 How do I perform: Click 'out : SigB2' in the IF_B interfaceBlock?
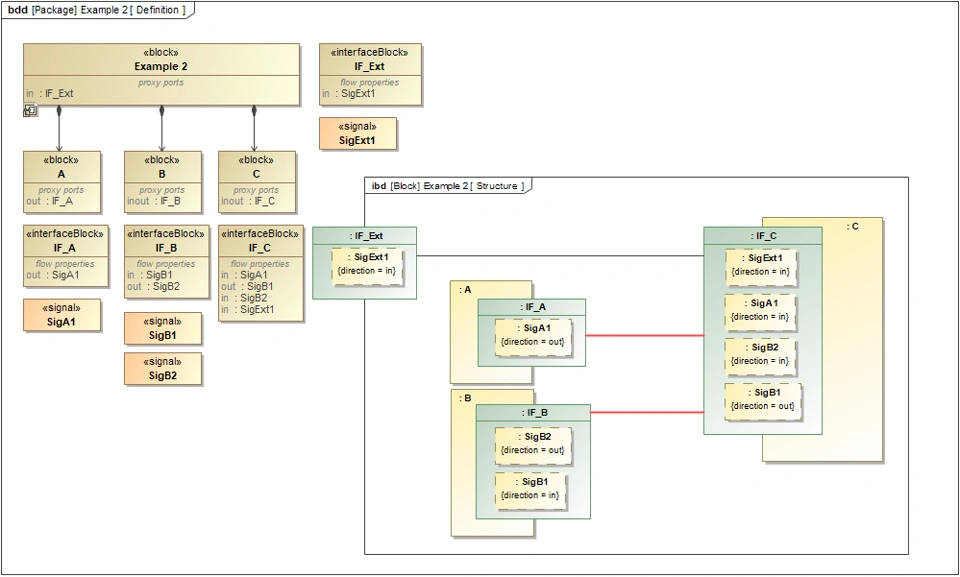(154, 286)
